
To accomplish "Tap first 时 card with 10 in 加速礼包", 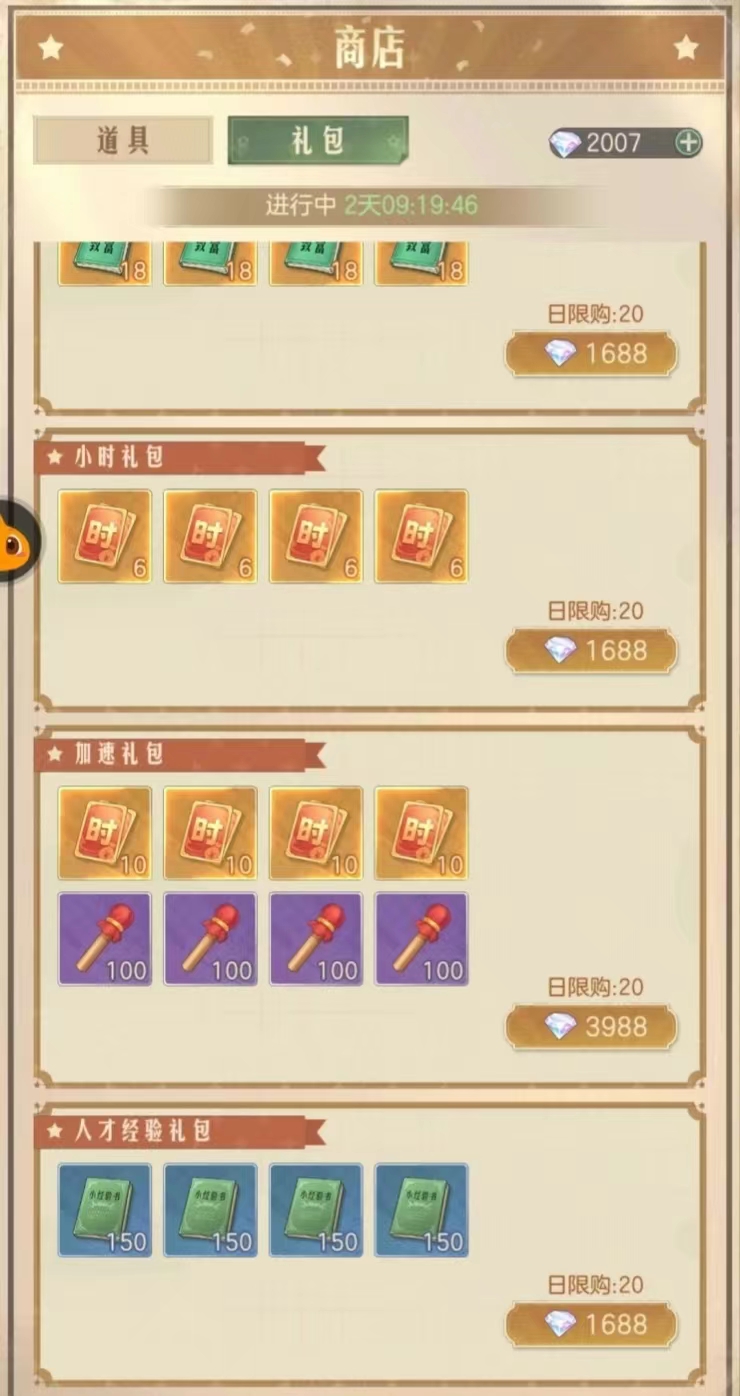I will tap(105, 833).
